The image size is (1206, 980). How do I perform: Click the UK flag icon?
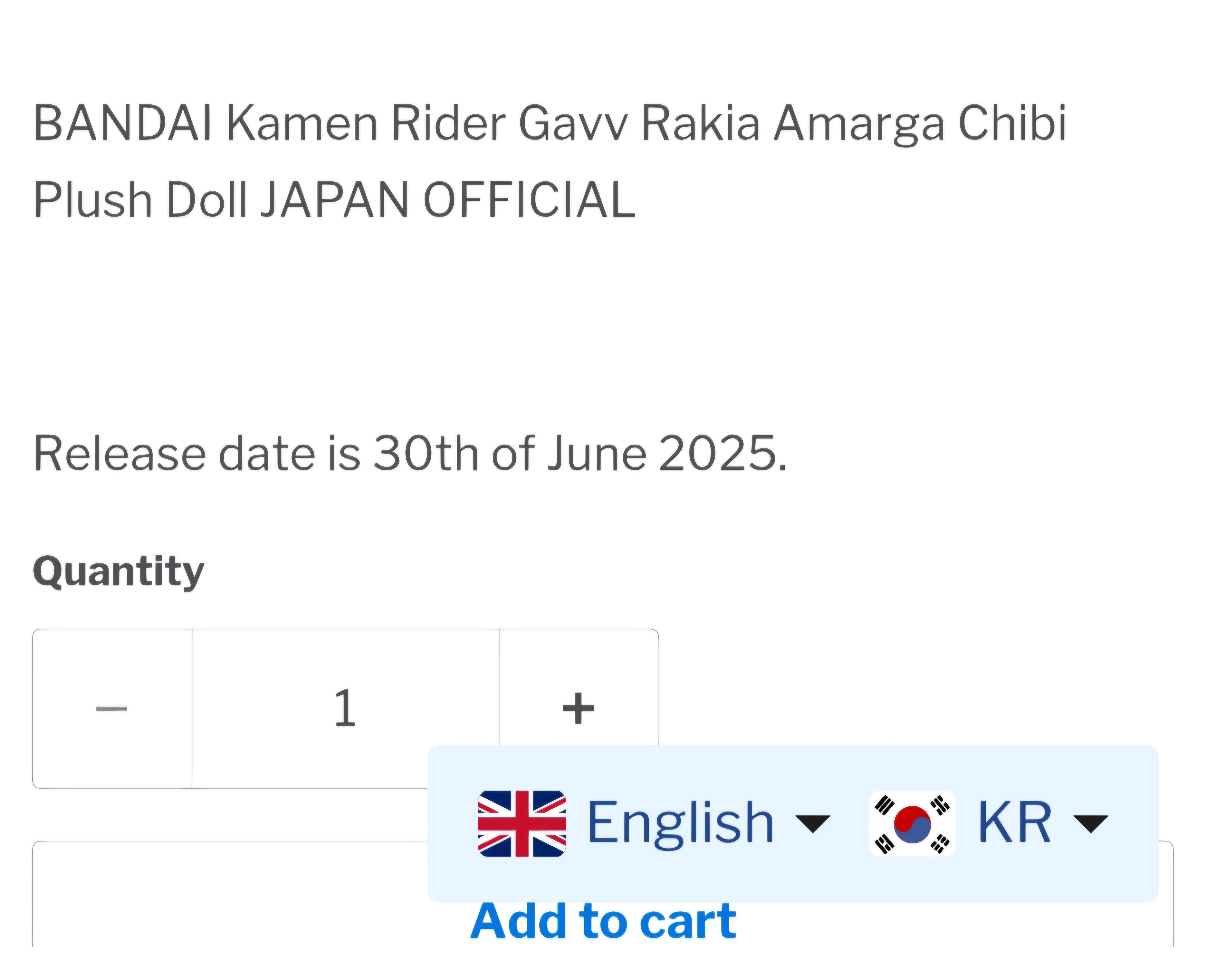tap(522, 824)
